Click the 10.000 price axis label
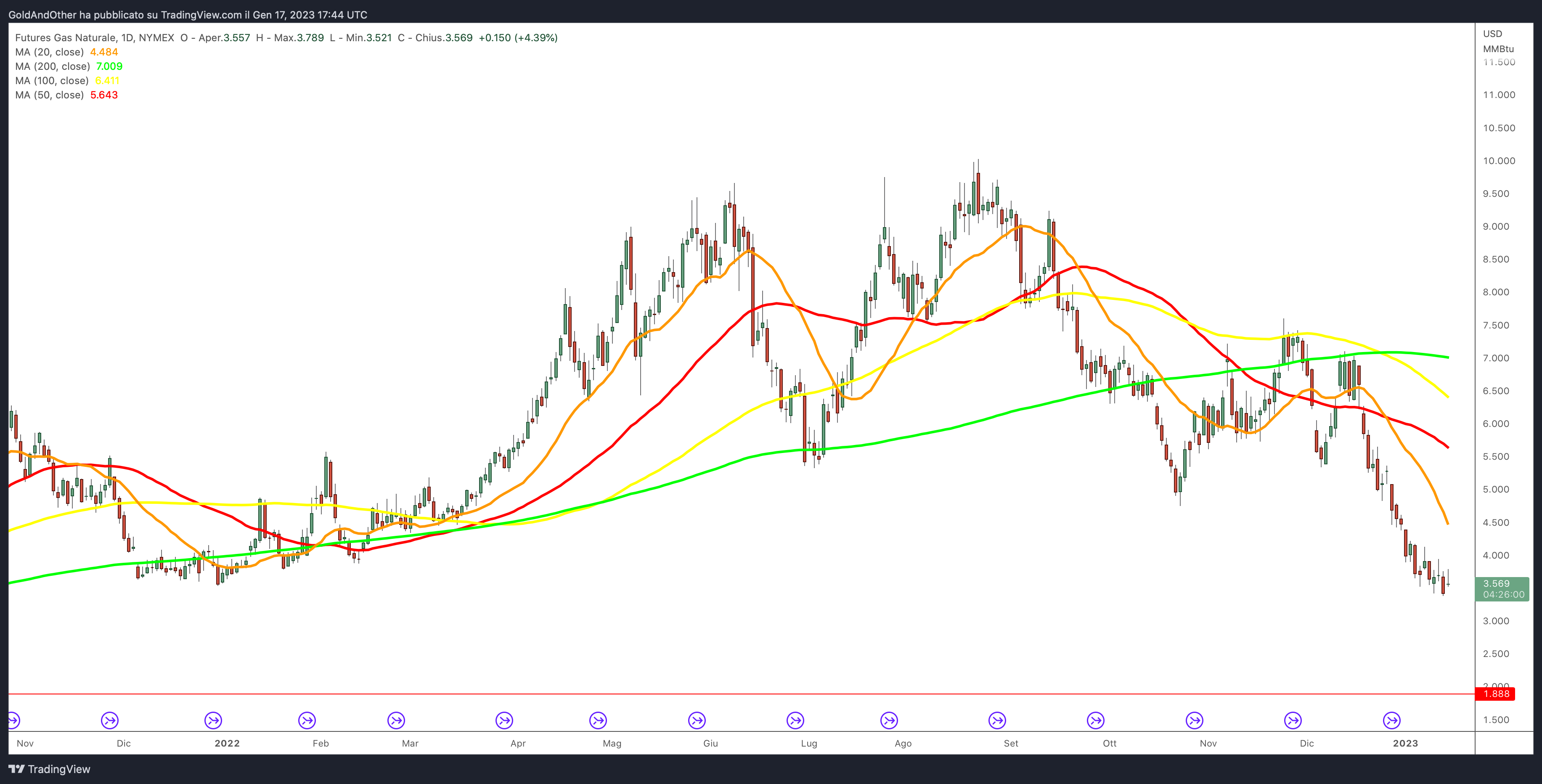The image size is (1542, 784). pos(1499,161)
